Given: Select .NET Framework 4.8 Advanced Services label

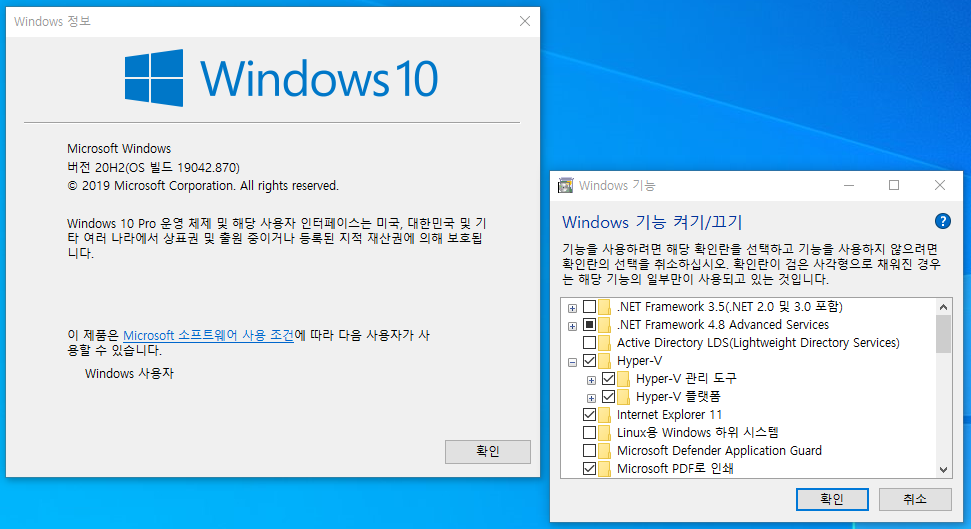Looking at the screenshot, I should point(723,325).
